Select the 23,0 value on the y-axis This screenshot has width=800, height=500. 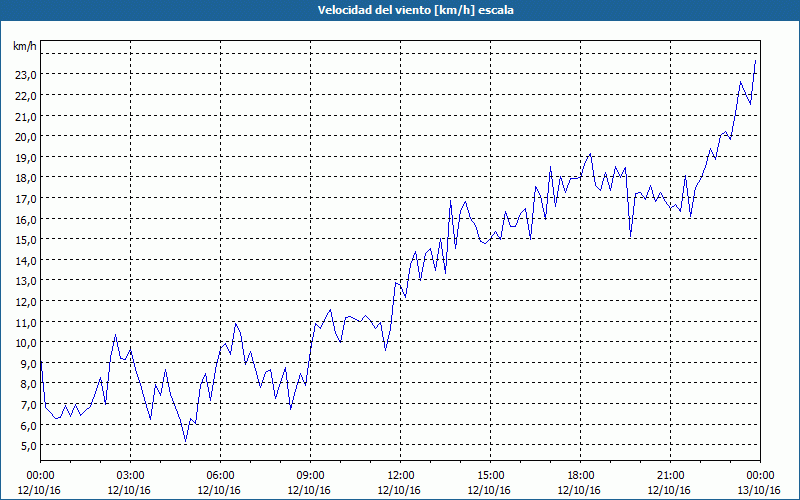click(x=26, y=75)
